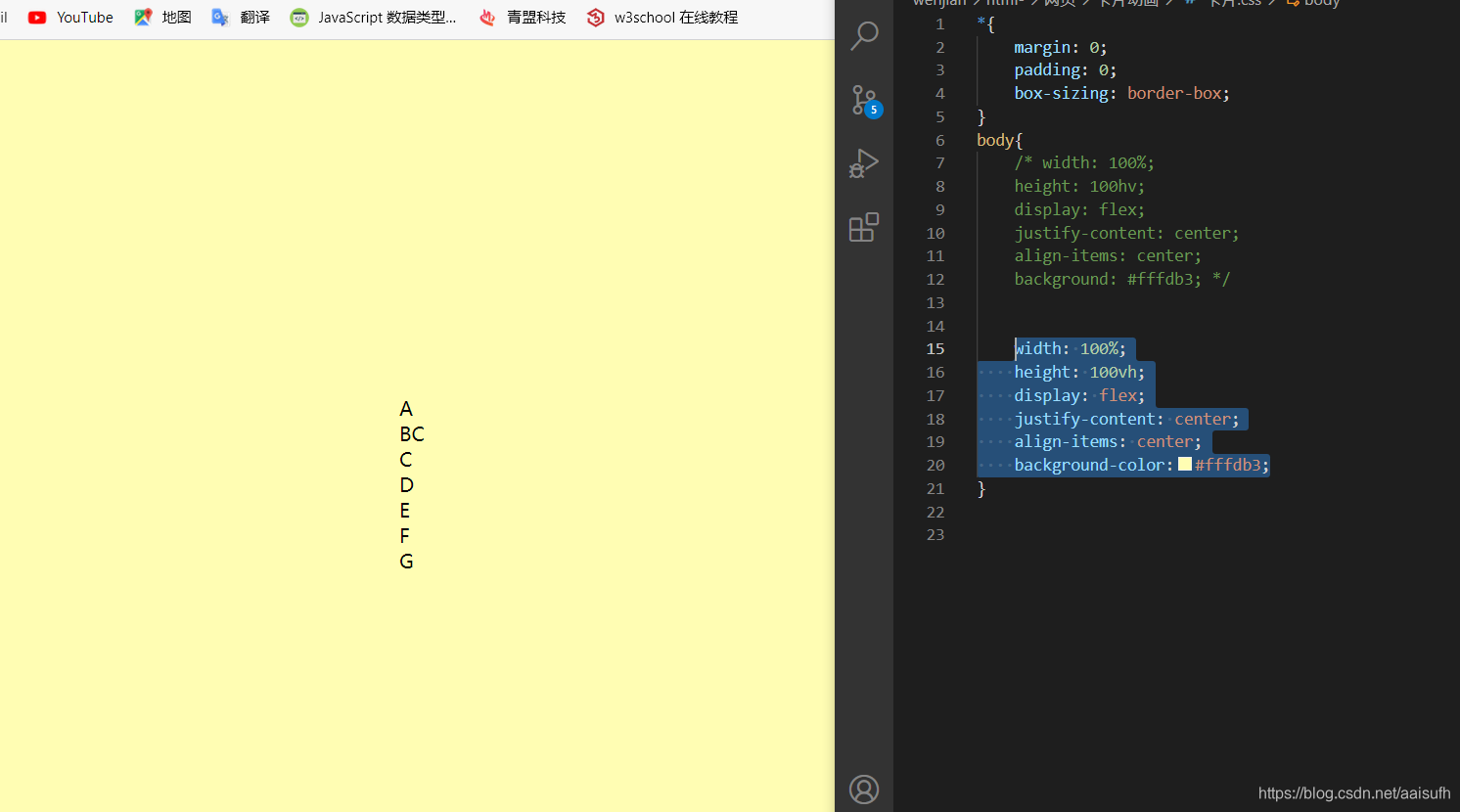Click the Google Maps bookmark favicon

click(x=143, y=18)
